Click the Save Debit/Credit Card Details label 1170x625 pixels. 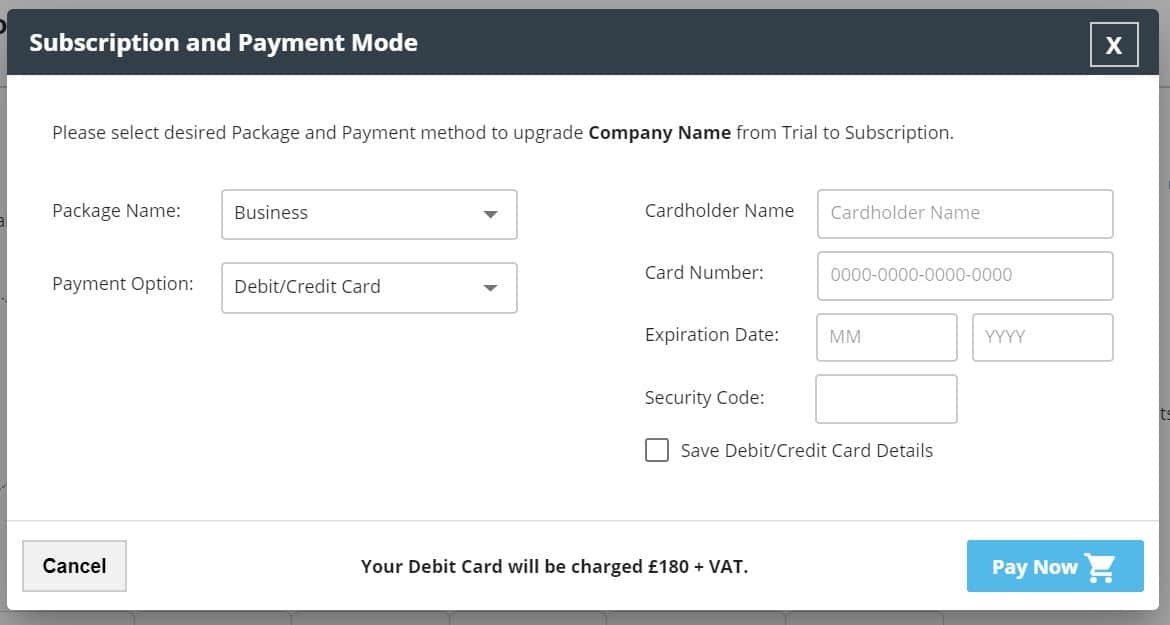(806, 451)
